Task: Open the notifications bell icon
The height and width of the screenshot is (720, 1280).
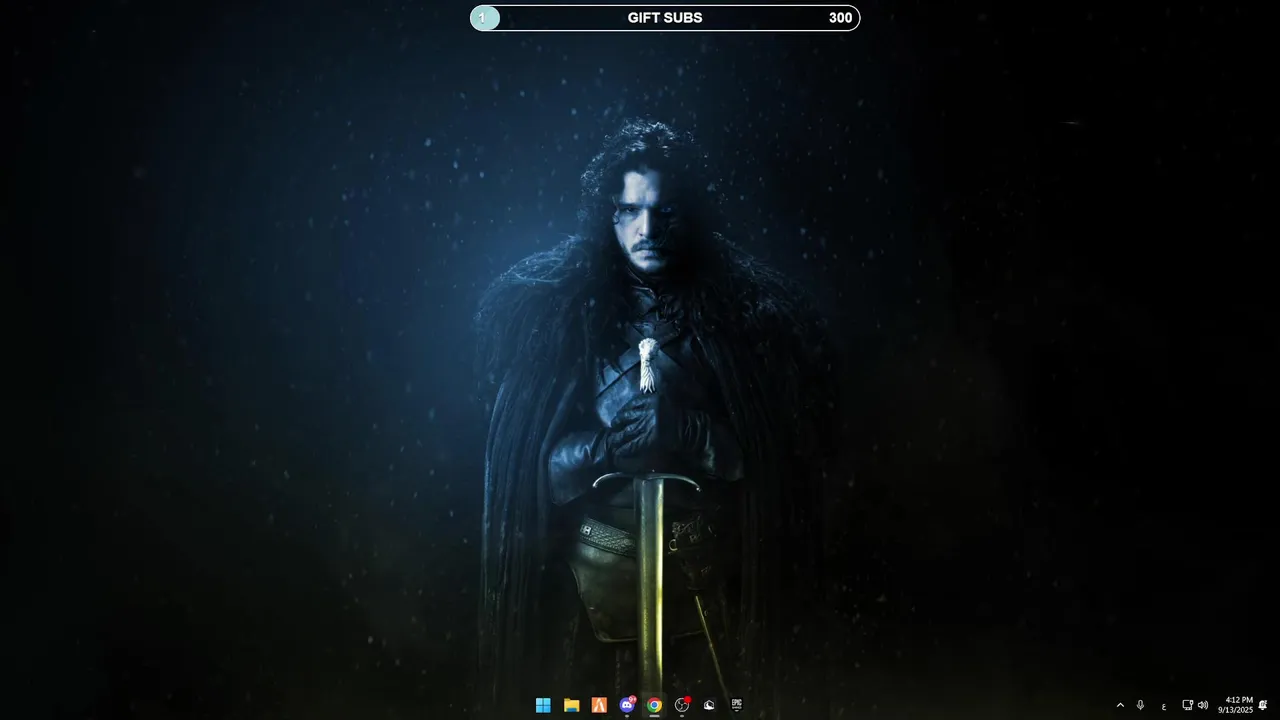Action: pos(1263,705)
